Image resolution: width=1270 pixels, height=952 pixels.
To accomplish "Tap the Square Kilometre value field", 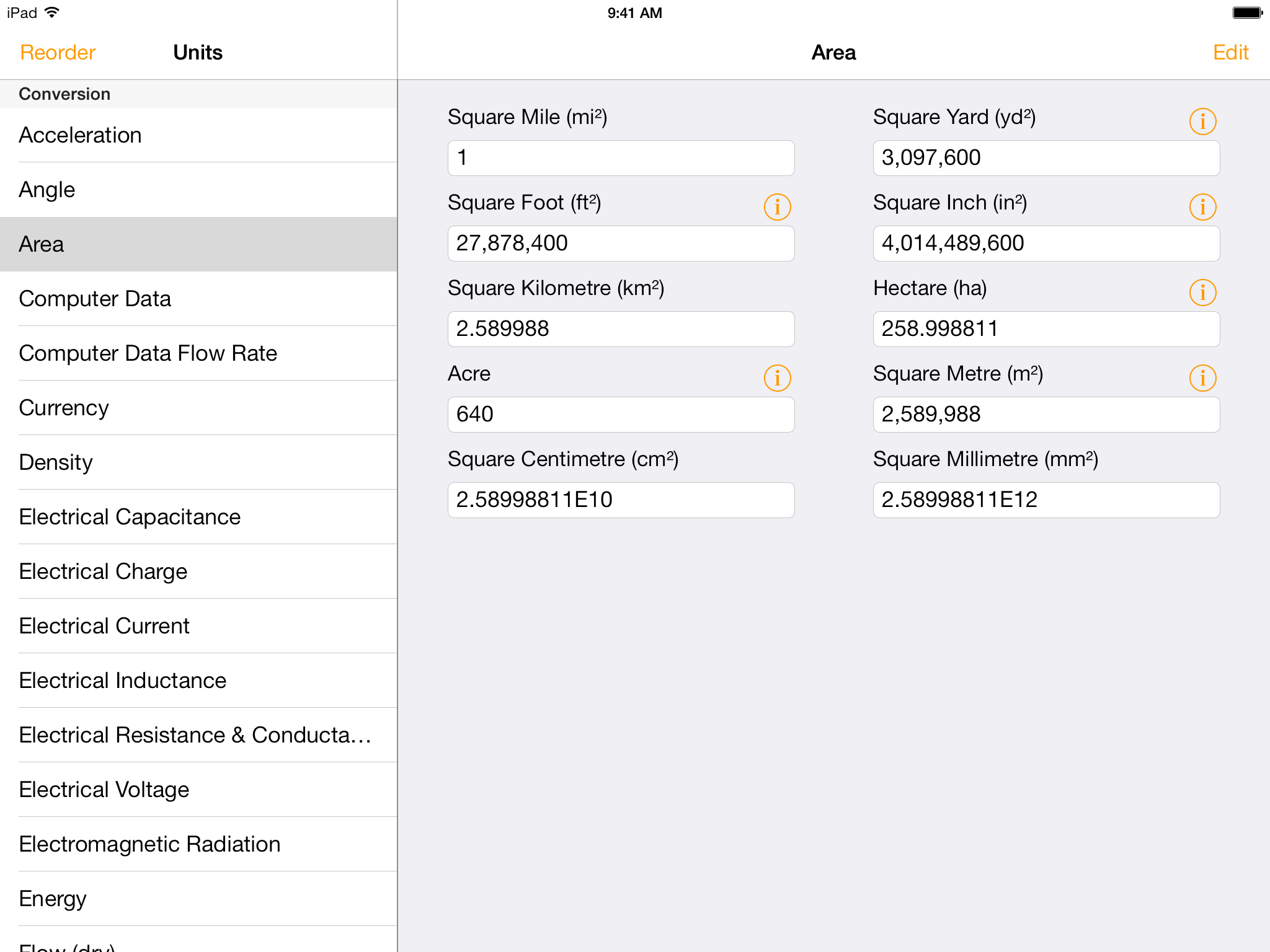I will (621, 329).
